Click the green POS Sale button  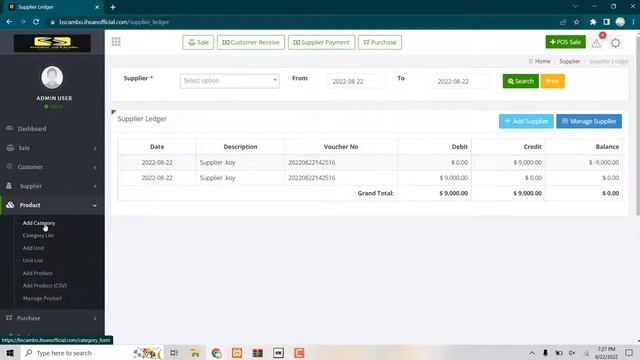click(565, 42)
